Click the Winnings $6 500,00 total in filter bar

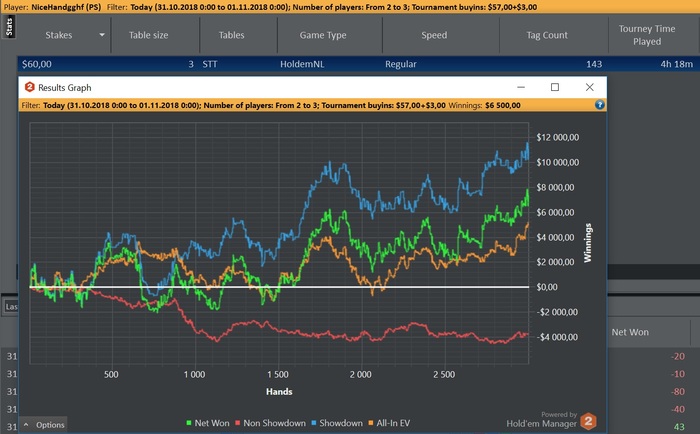coord(484,105)
